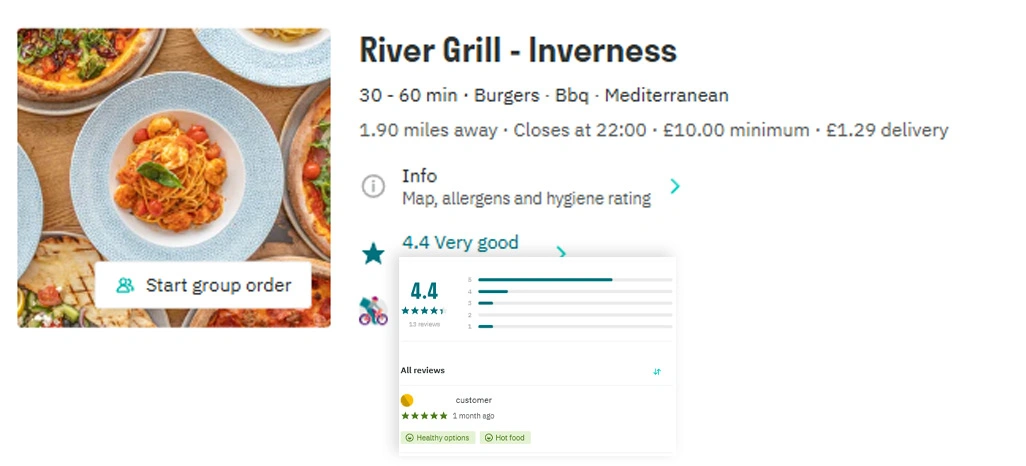Open the Start group order button
This screenshot has width=1026, height=466.
pyautogui.click(x=203, y=286)
